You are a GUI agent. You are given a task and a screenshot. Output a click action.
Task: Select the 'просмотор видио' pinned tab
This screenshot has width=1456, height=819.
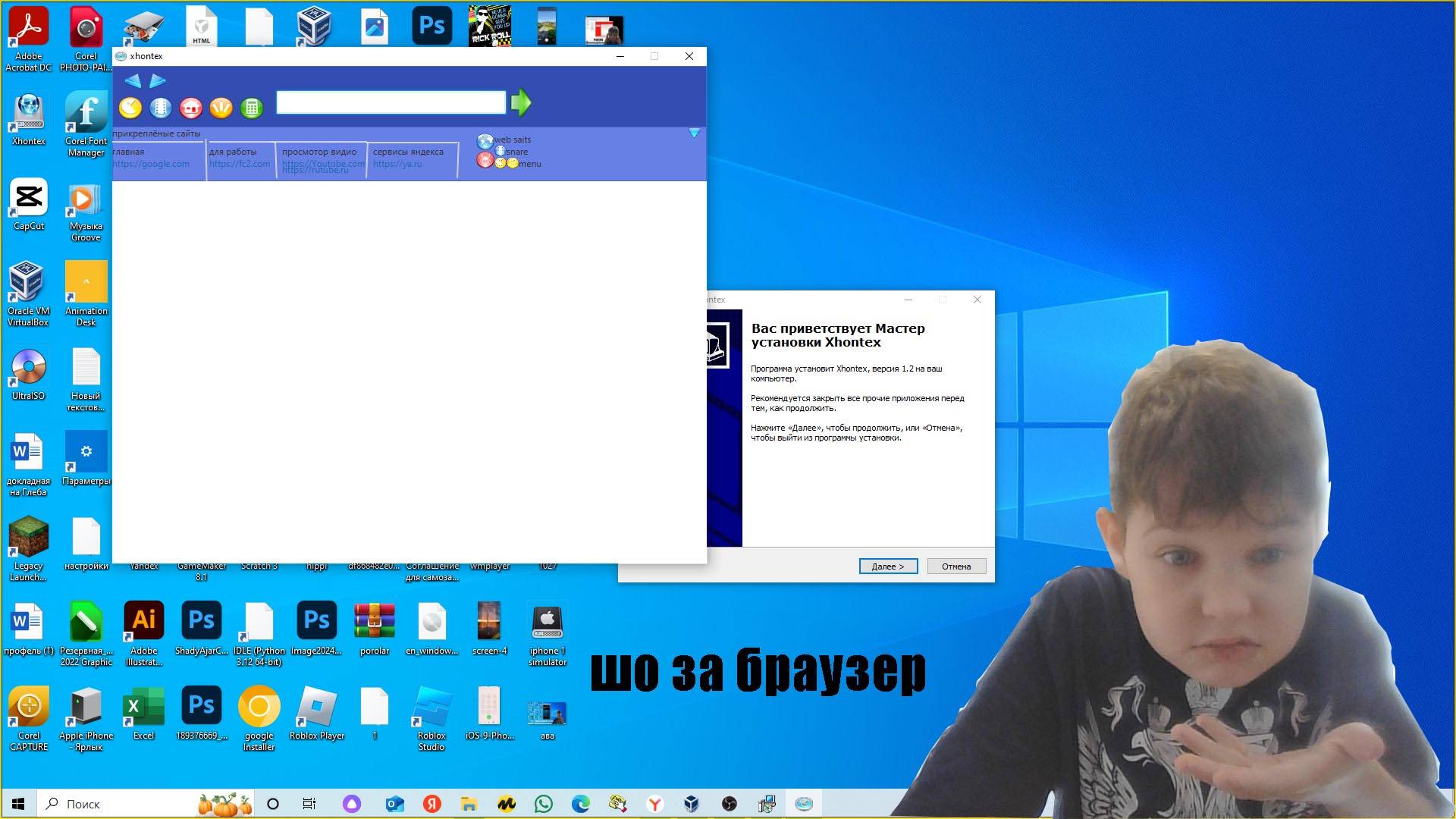click(319, 152)
